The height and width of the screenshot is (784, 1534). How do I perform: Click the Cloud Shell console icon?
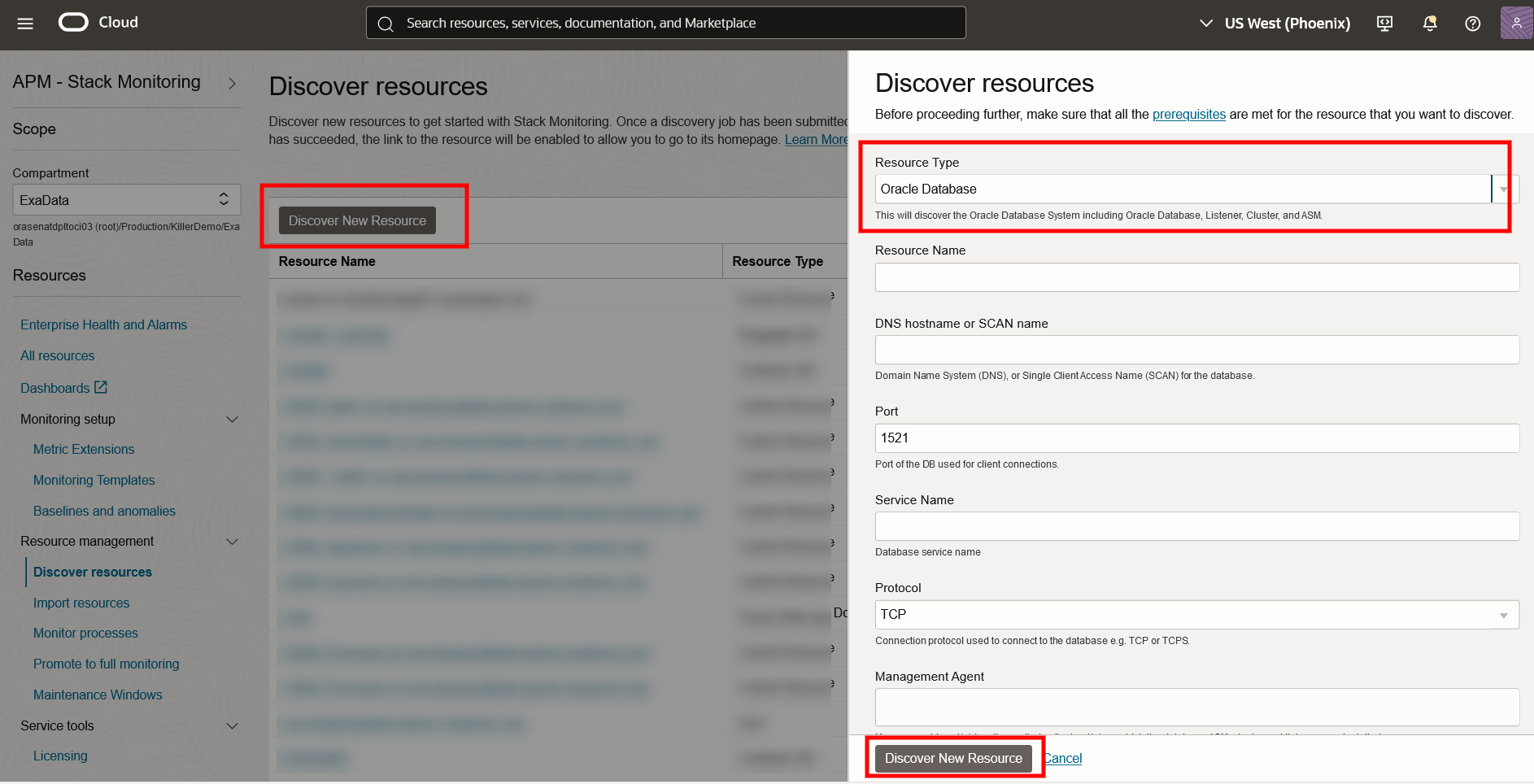pyautogui.click(x=1384, y=23)
